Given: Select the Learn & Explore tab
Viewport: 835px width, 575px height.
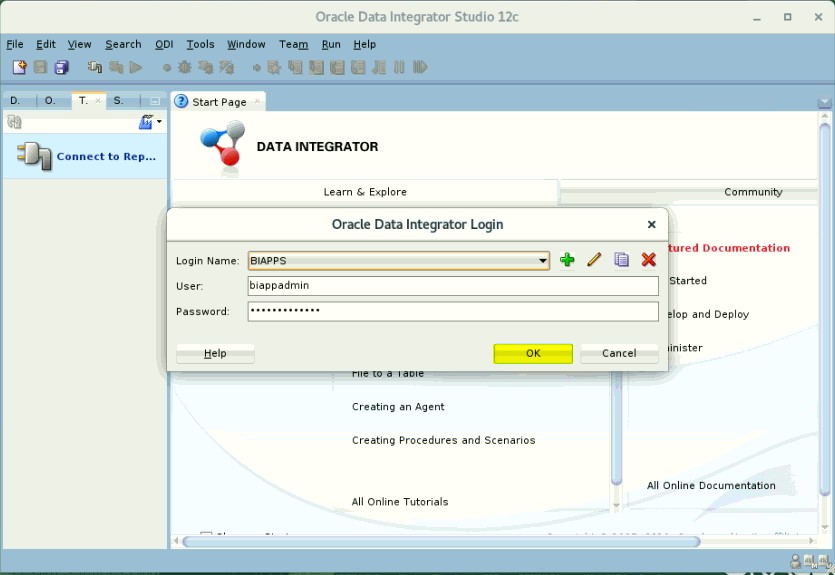Looking at the screenshot, I should (x=365, y=192).
